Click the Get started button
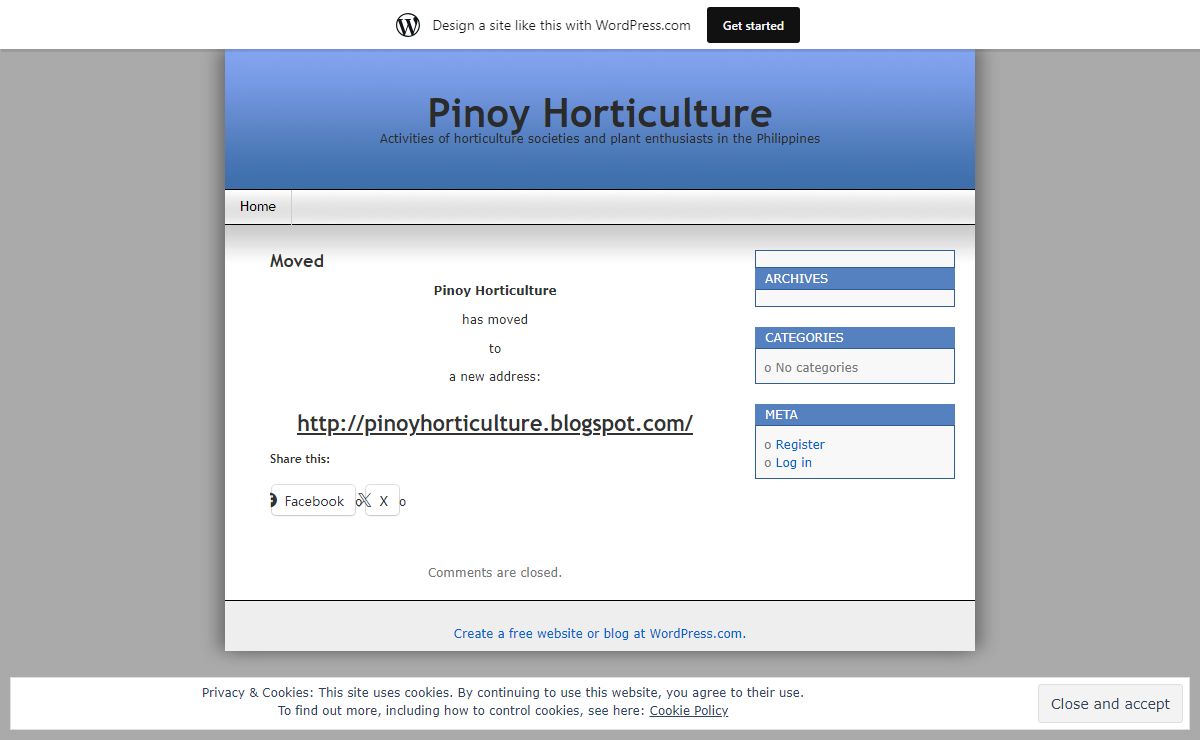 click(753, 25)
